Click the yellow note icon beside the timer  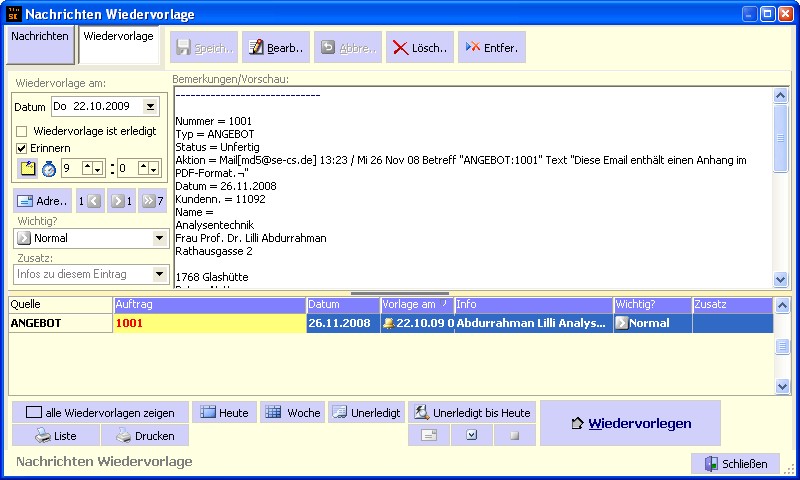(27, 168)
